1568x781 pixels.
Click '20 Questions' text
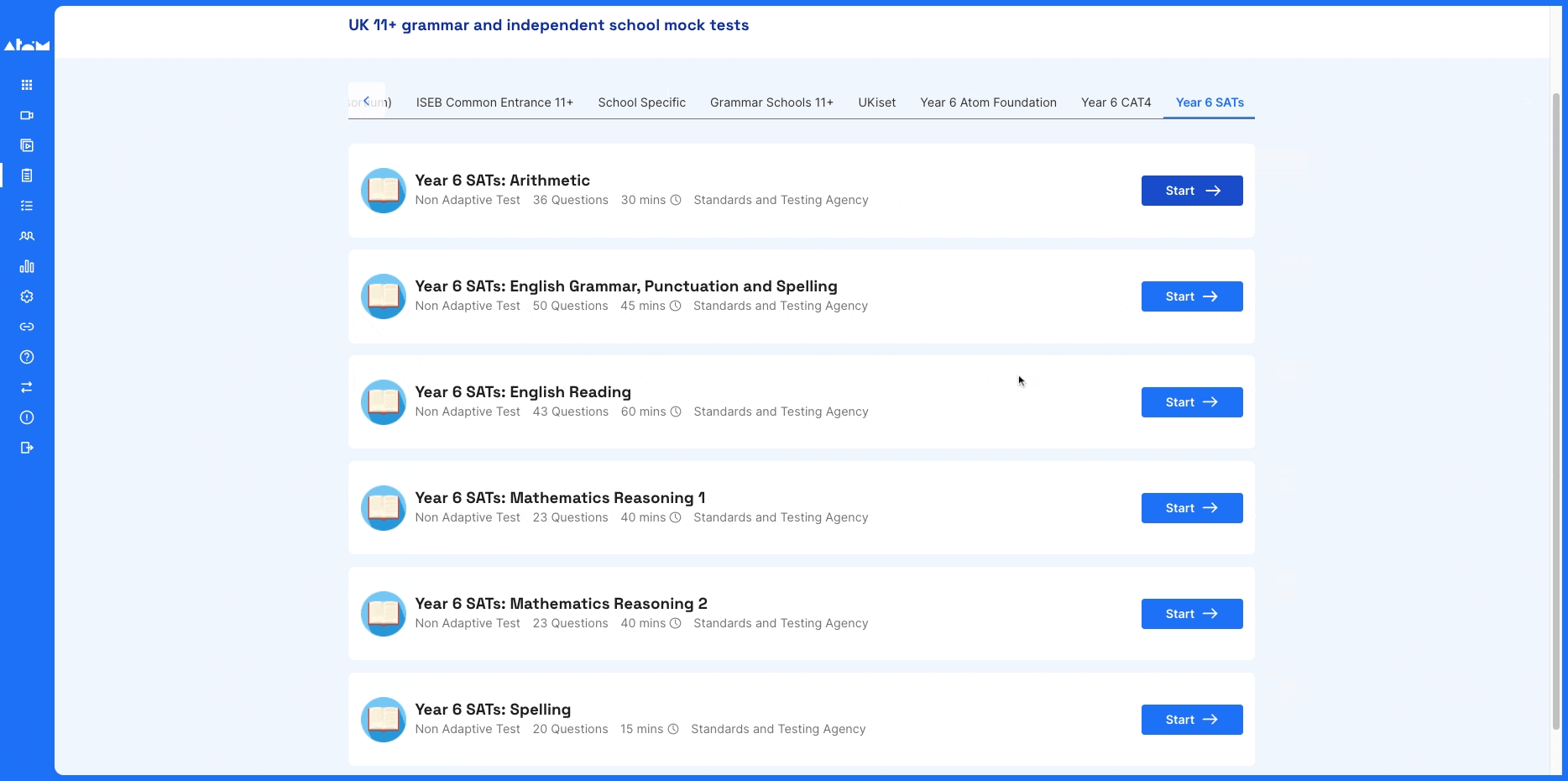[x=571, y=729]
